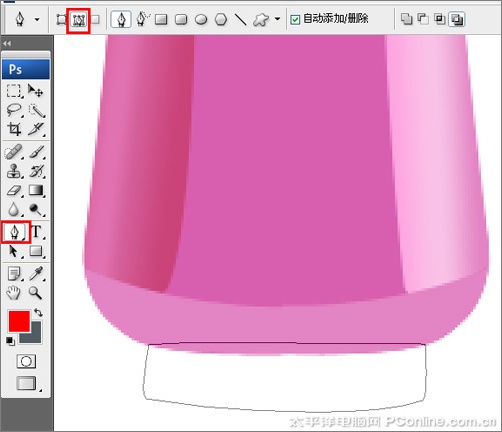Collapse the toolbox with double arrows
Image resolution: width=502 pixels, height=432 pixels.
click(x=7, y=43)
